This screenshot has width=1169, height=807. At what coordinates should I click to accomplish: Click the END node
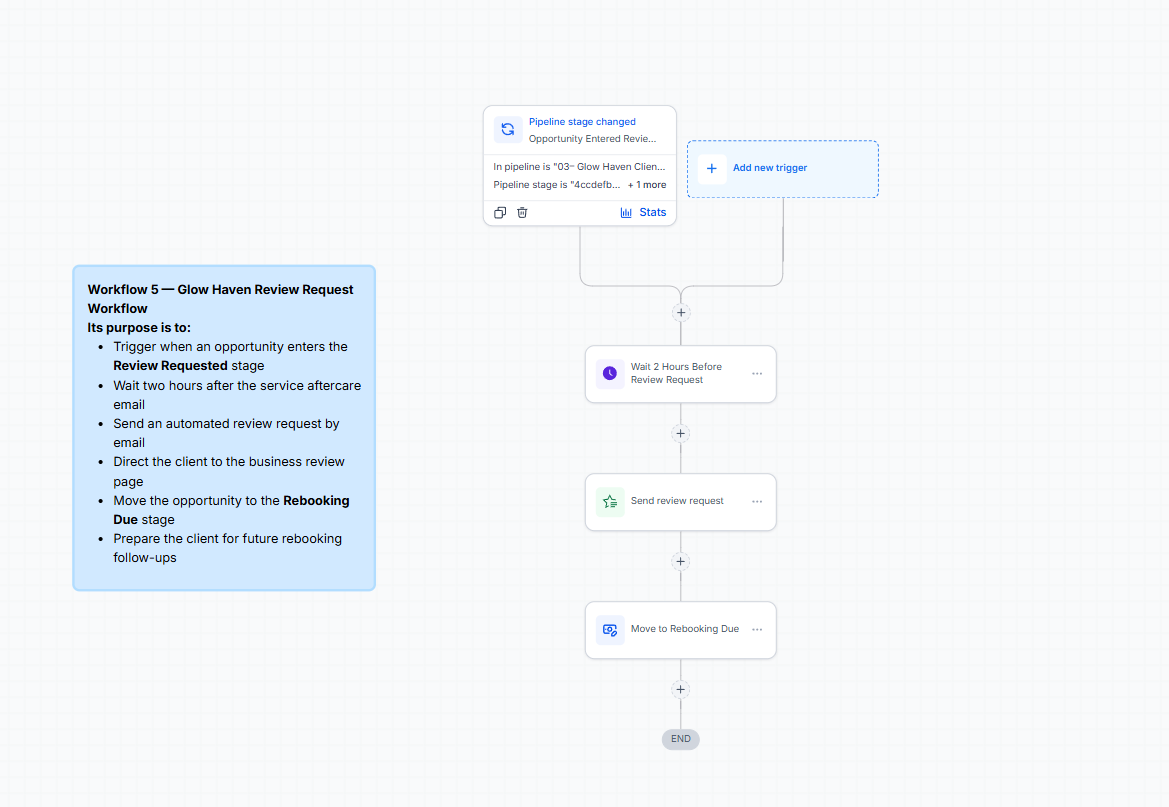[681, 739]
